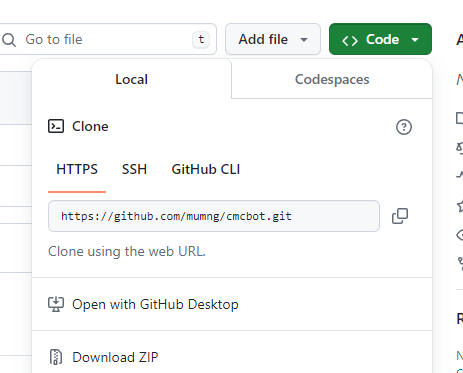This screenshot has height=373, width=463.
Task: Open the clone help question mark icon
Action: (x=404, y=127)
